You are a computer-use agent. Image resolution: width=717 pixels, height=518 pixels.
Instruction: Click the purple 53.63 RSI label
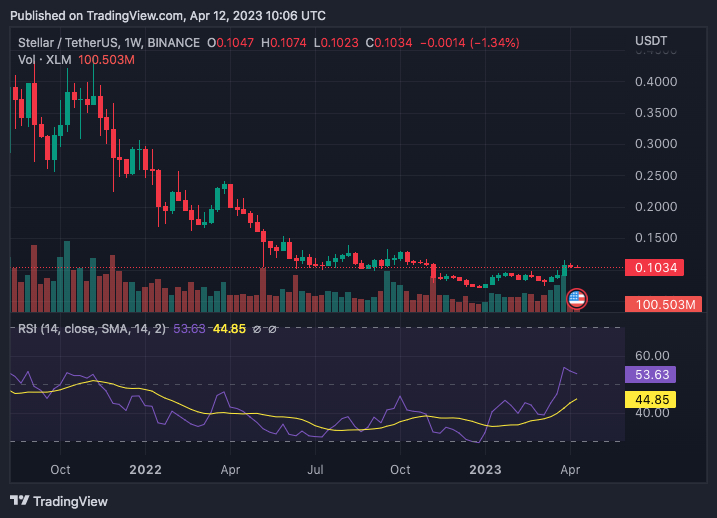point(650,374)
